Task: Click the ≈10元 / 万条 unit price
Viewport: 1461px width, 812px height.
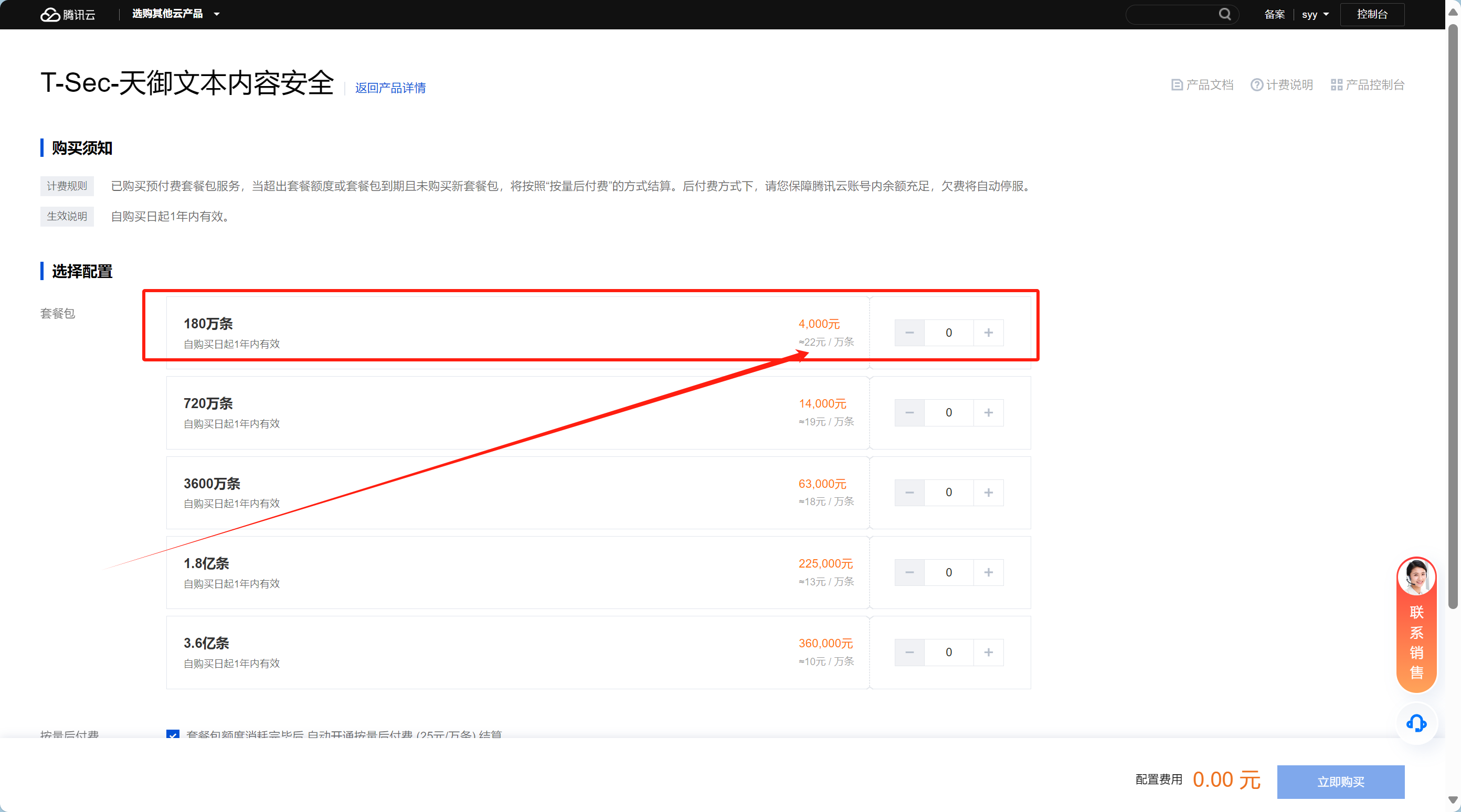Action: (827, 661)
